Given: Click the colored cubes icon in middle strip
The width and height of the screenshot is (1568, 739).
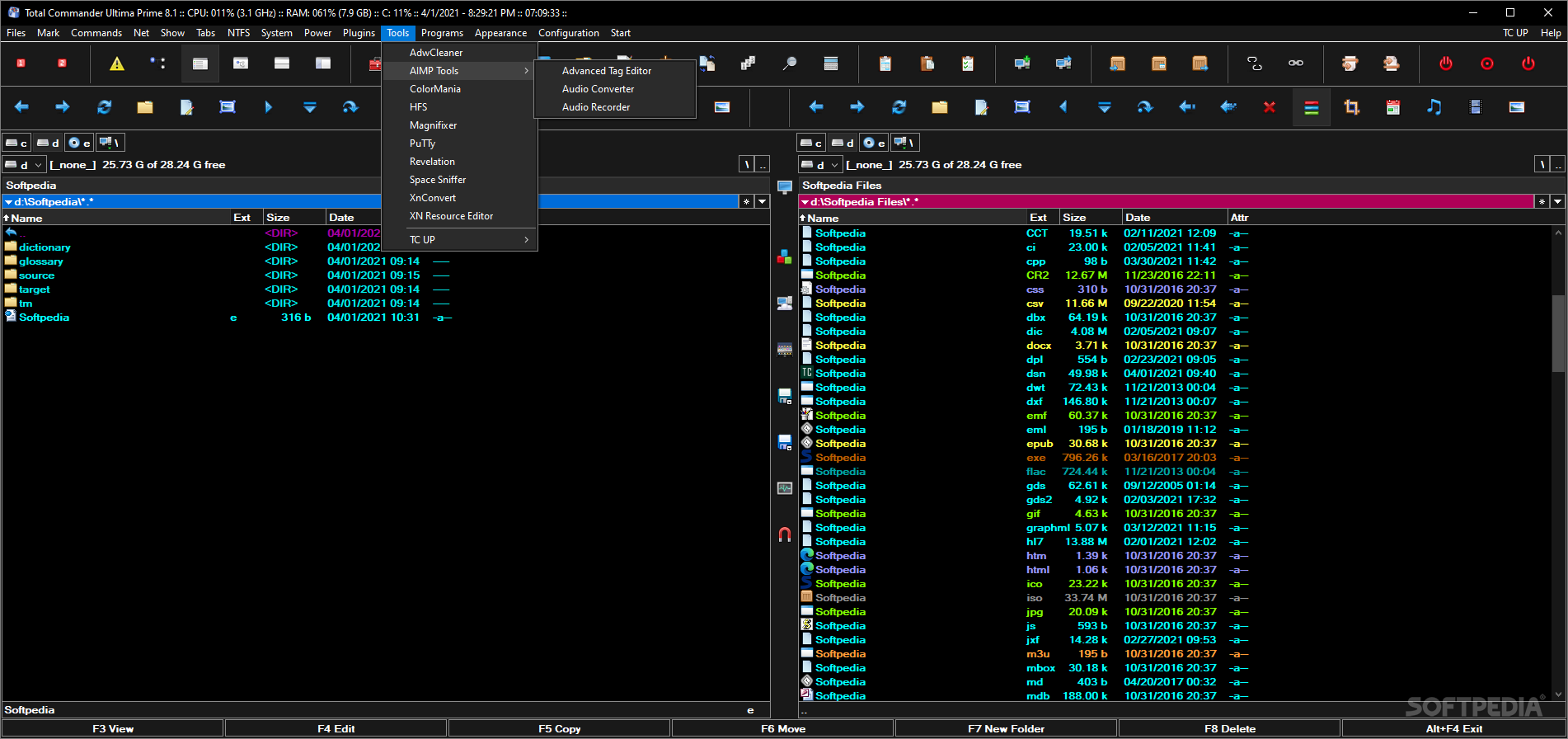Looking at the screenshot, I should (785, 257).
